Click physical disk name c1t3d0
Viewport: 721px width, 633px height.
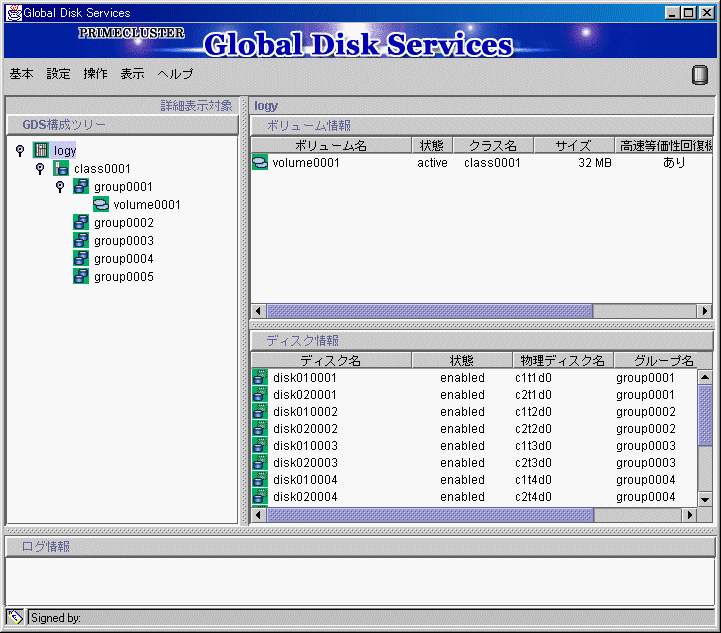pos(533,445)
